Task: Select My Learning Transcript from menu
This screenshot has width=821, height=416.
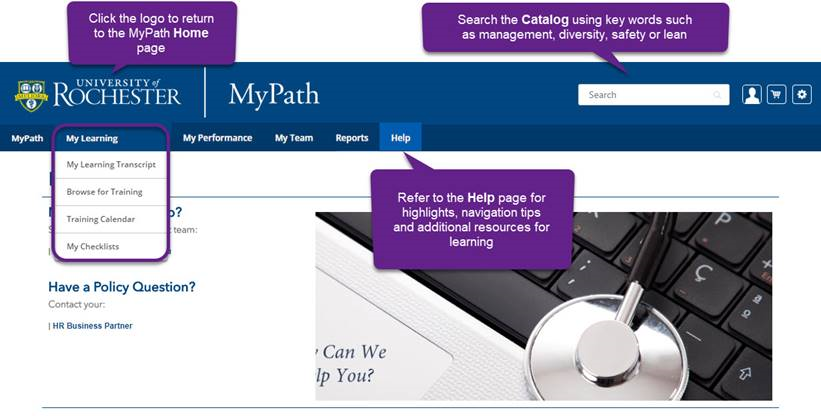Action: (x=111, y=164)
